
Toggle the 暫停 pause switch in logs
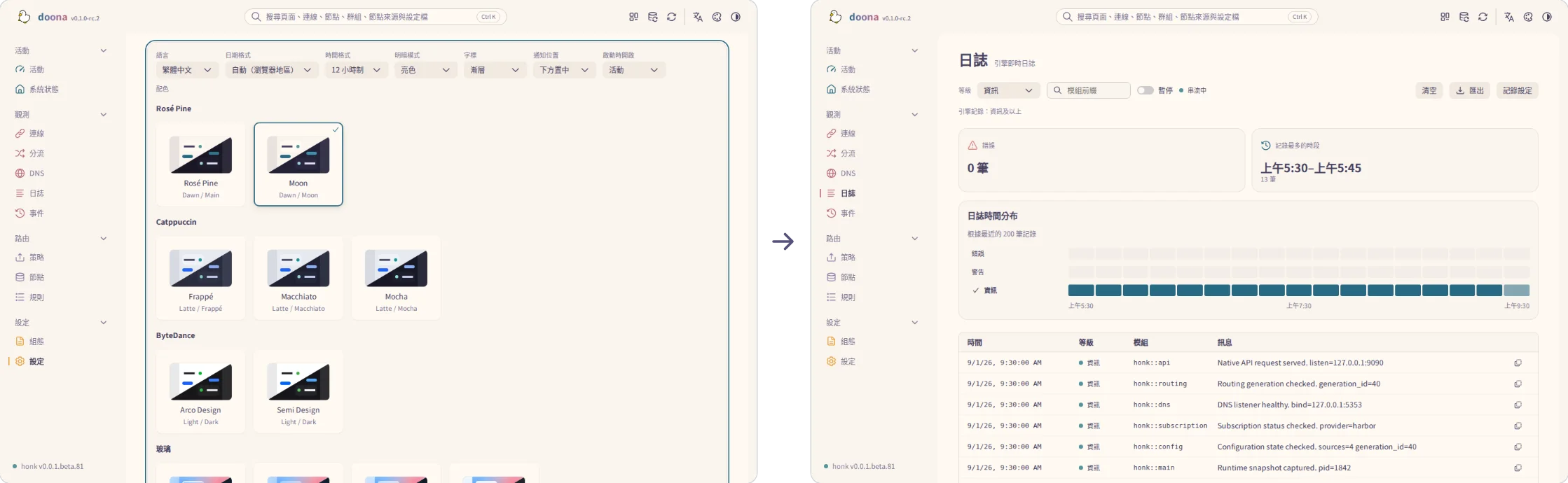(1145, 90)
